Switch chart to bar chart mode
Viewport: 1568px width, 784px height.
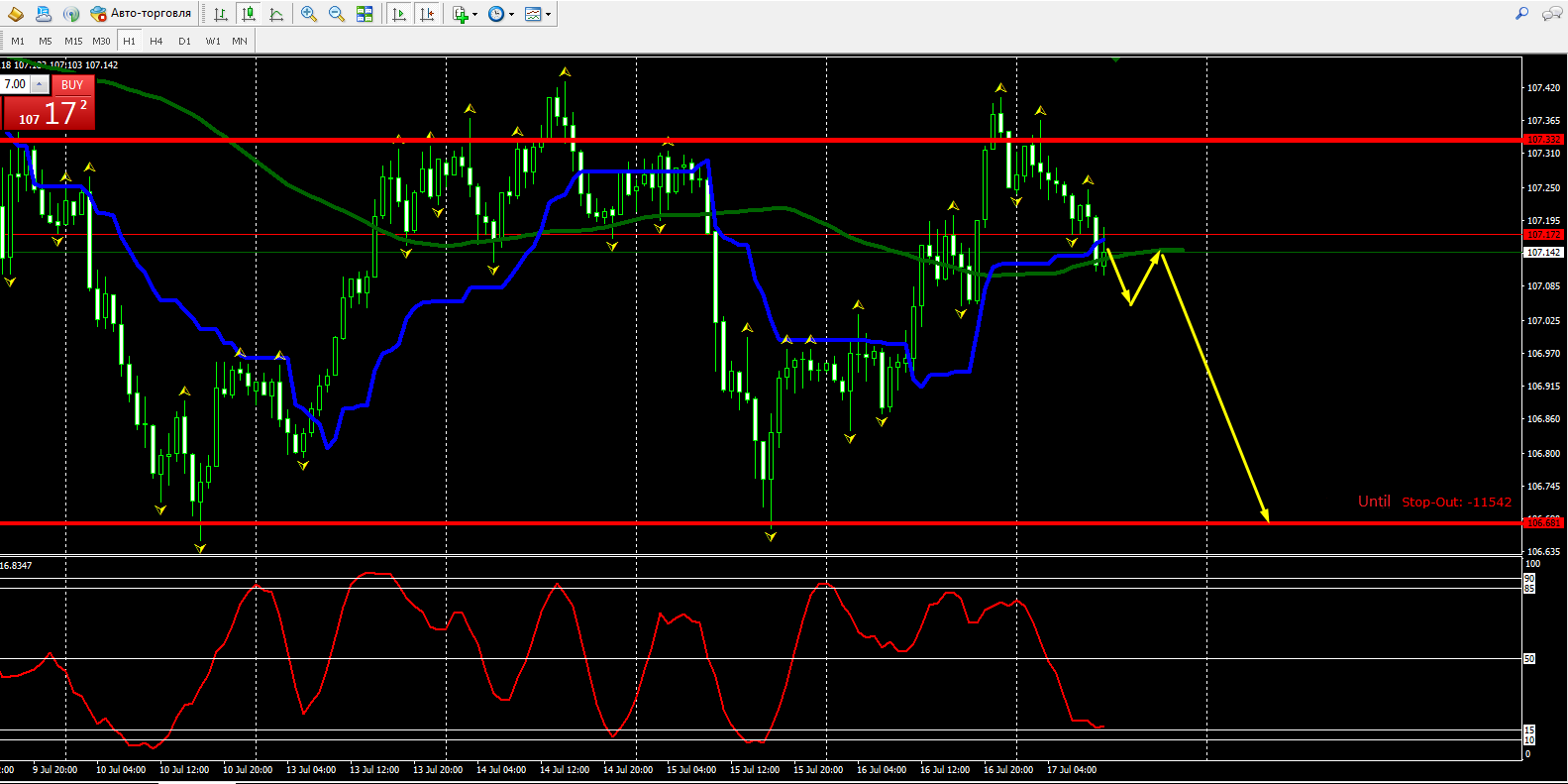click(221, 14)
